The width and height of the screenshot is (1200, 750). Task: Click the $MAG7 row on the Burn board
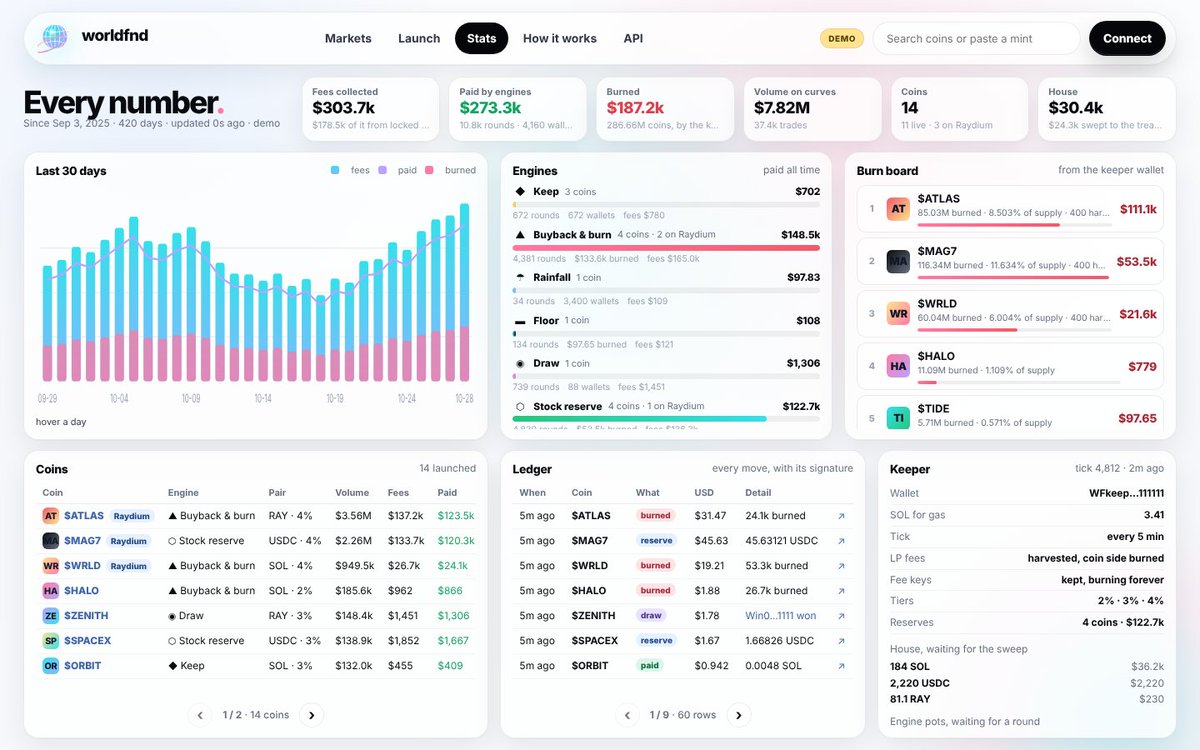click(x=1010, y=261)
